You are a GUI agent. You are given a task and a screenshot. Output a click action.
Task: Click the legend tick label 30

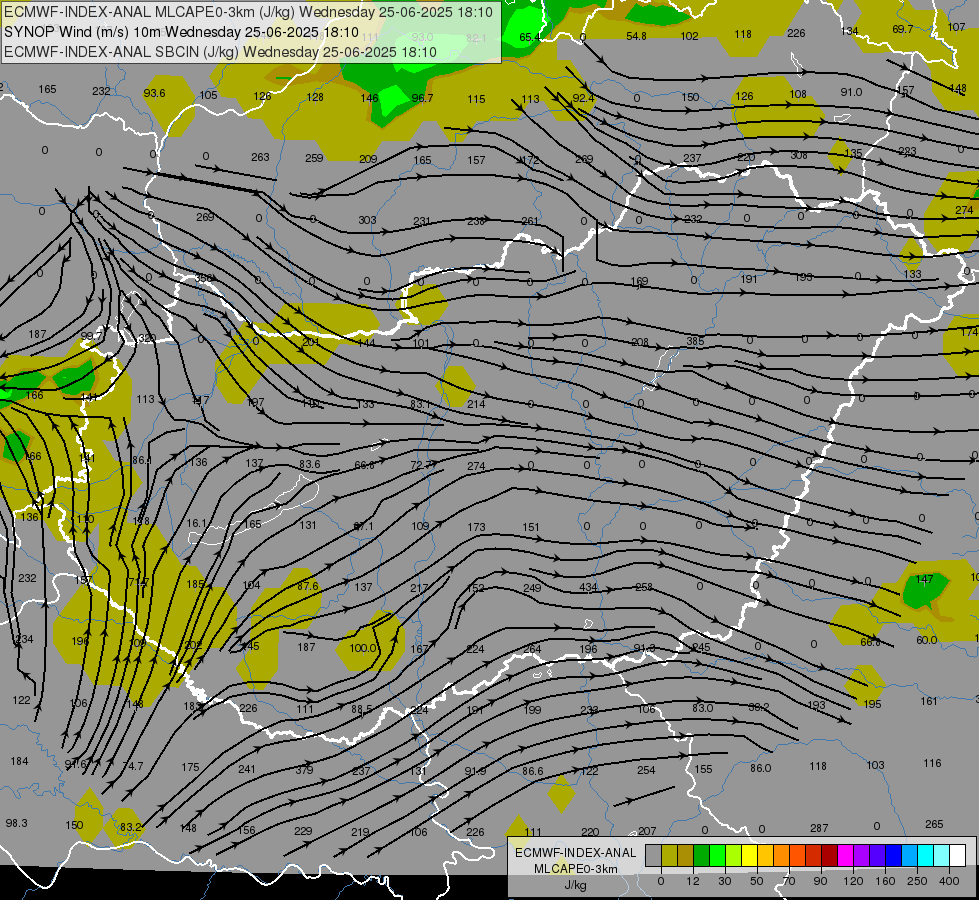725,881
